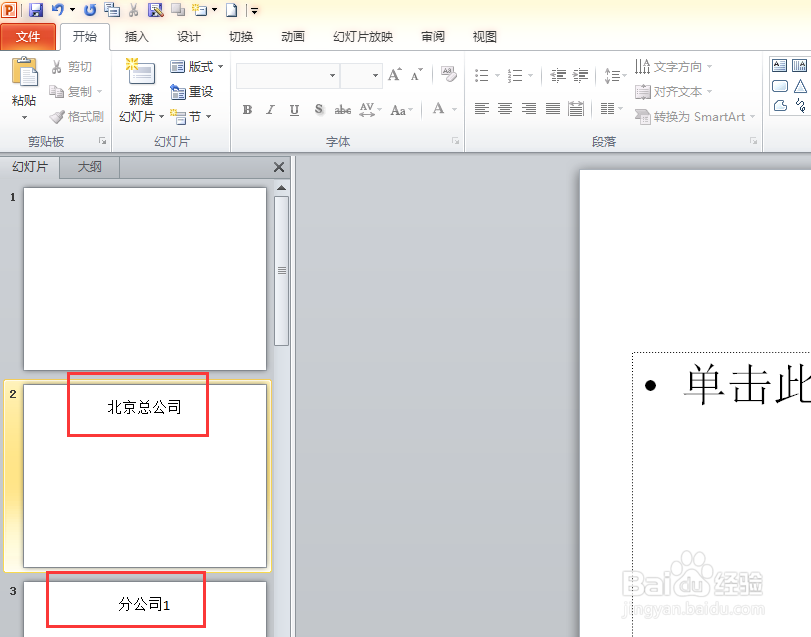Toggle justify text alignment
This screenshot has width=811, height=637.
(552, 109)
